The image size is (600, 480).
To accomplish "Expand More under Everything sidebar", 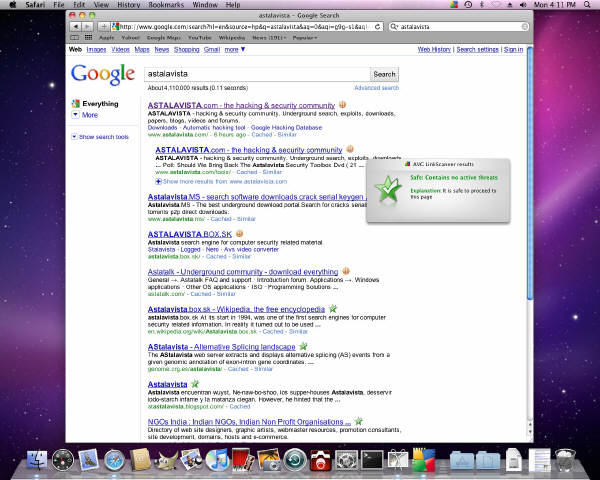I will 85,115.
